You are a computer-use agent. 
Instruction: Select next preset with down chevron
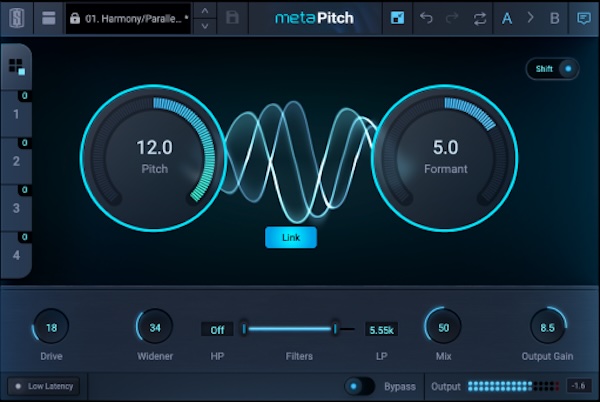click(205, 26)
